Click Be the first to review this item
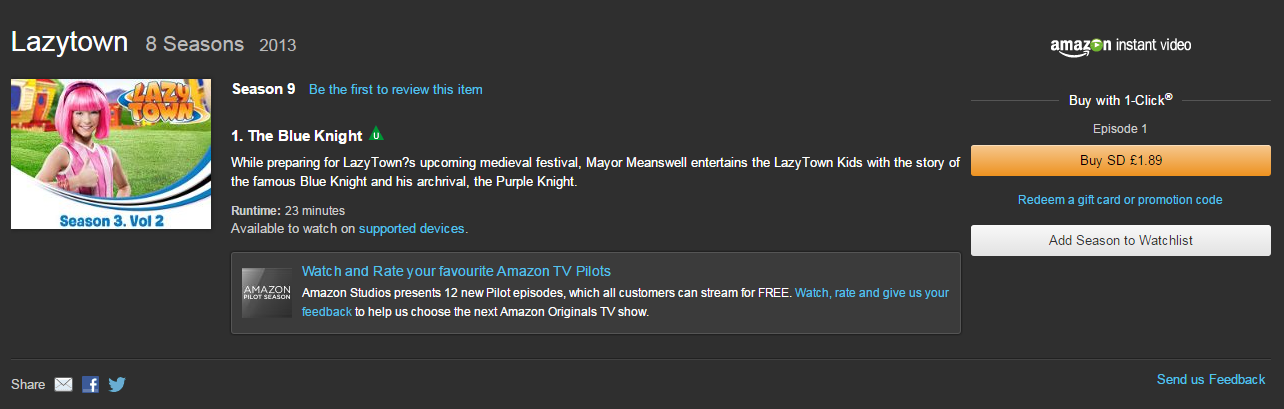The width and height of the screenshot is (1284, 409). (395, 90)
